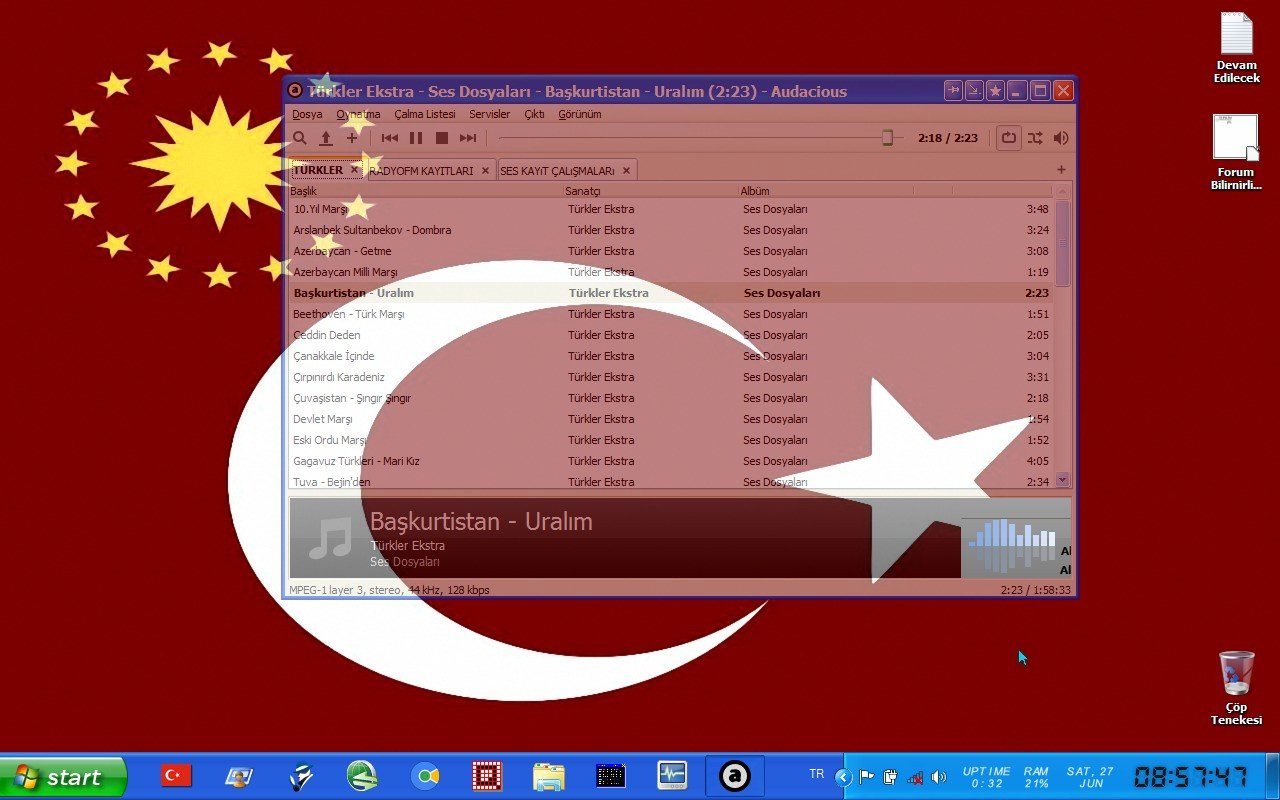This screenshot has width=1280, height=800.
Task: Select the playing Başkurtistan - Uralım row
Action: [x=671, y=293]
